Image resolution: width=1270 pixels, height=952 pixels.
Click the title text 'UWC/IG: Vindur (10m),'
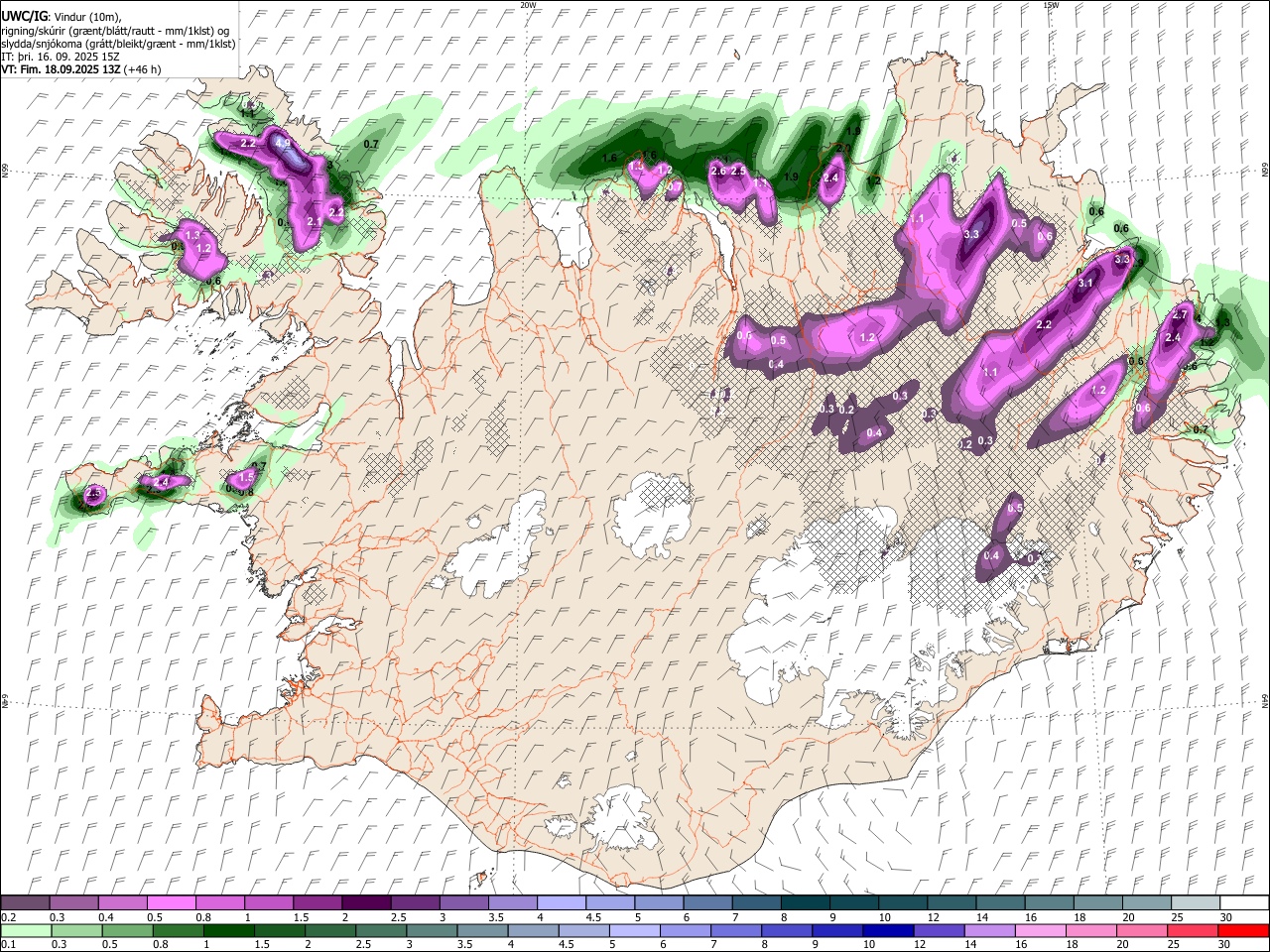click(62, 17)
